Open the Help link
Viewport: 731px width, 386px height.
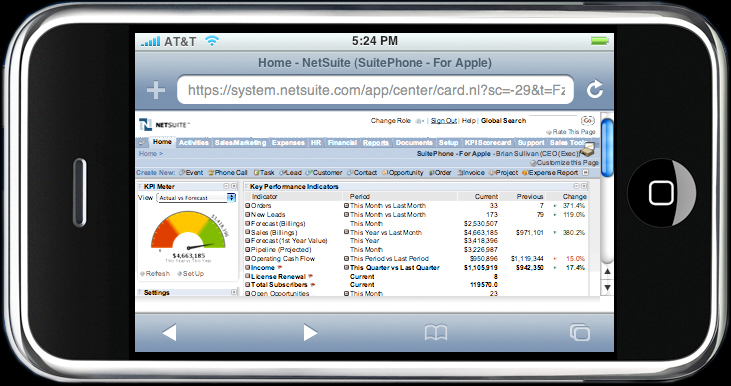tap(469, 121)
